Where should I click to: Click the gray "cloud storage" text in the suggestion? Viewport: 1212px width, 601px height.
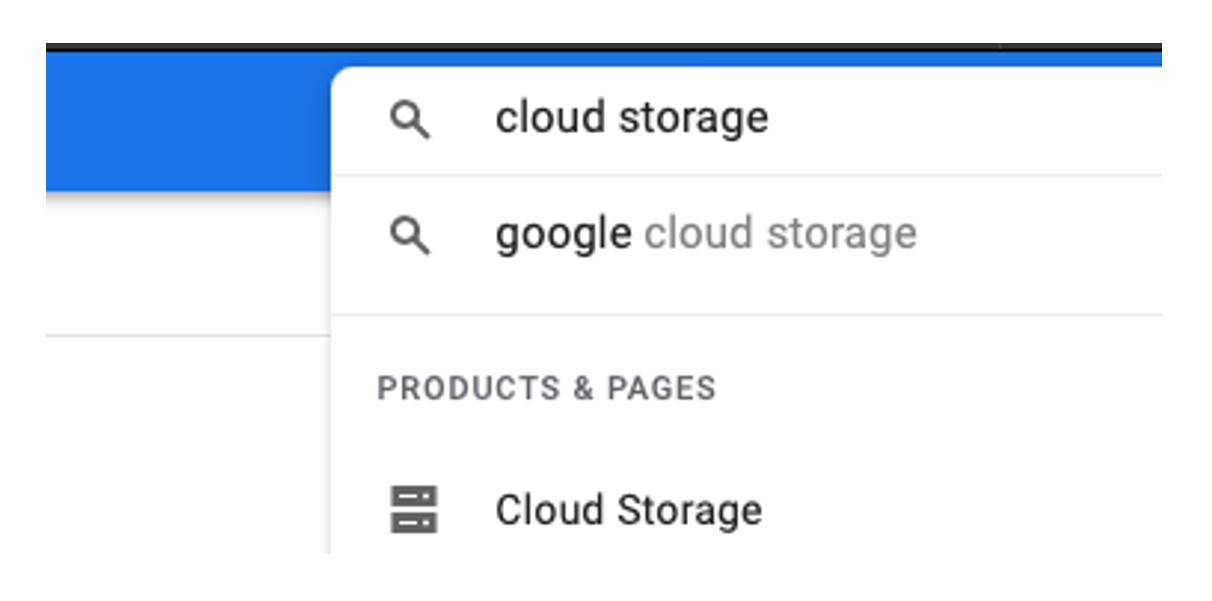tap(780, 235)
